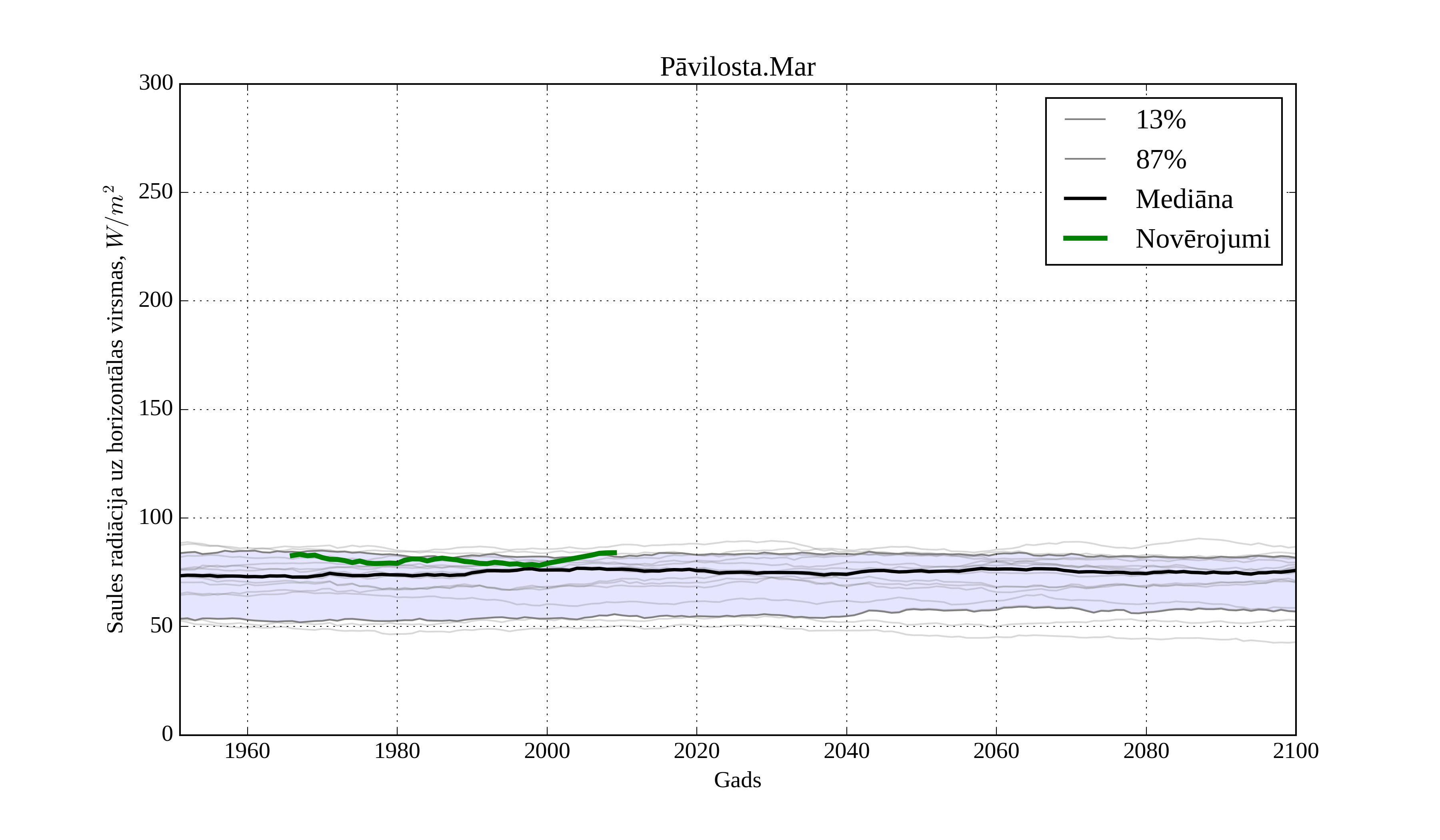Click the 87% legend label

pos(1160,160)
